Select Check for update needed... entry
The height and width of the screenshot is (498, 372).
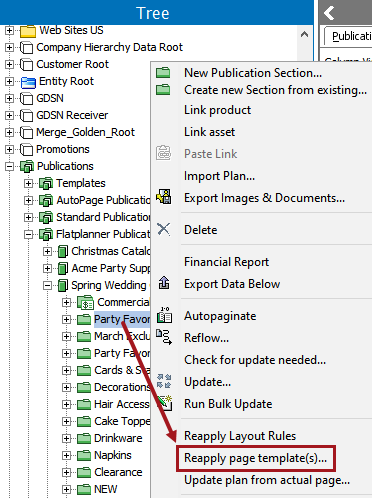click(255, 360)
